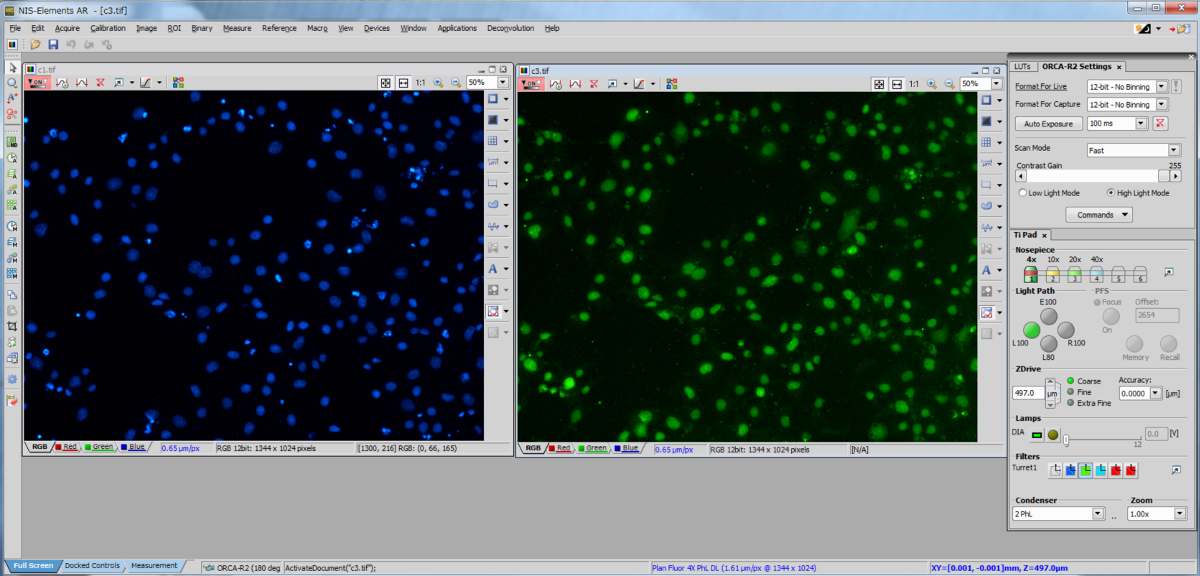Select Fine ZDrive step mode

click(1071, 392)
